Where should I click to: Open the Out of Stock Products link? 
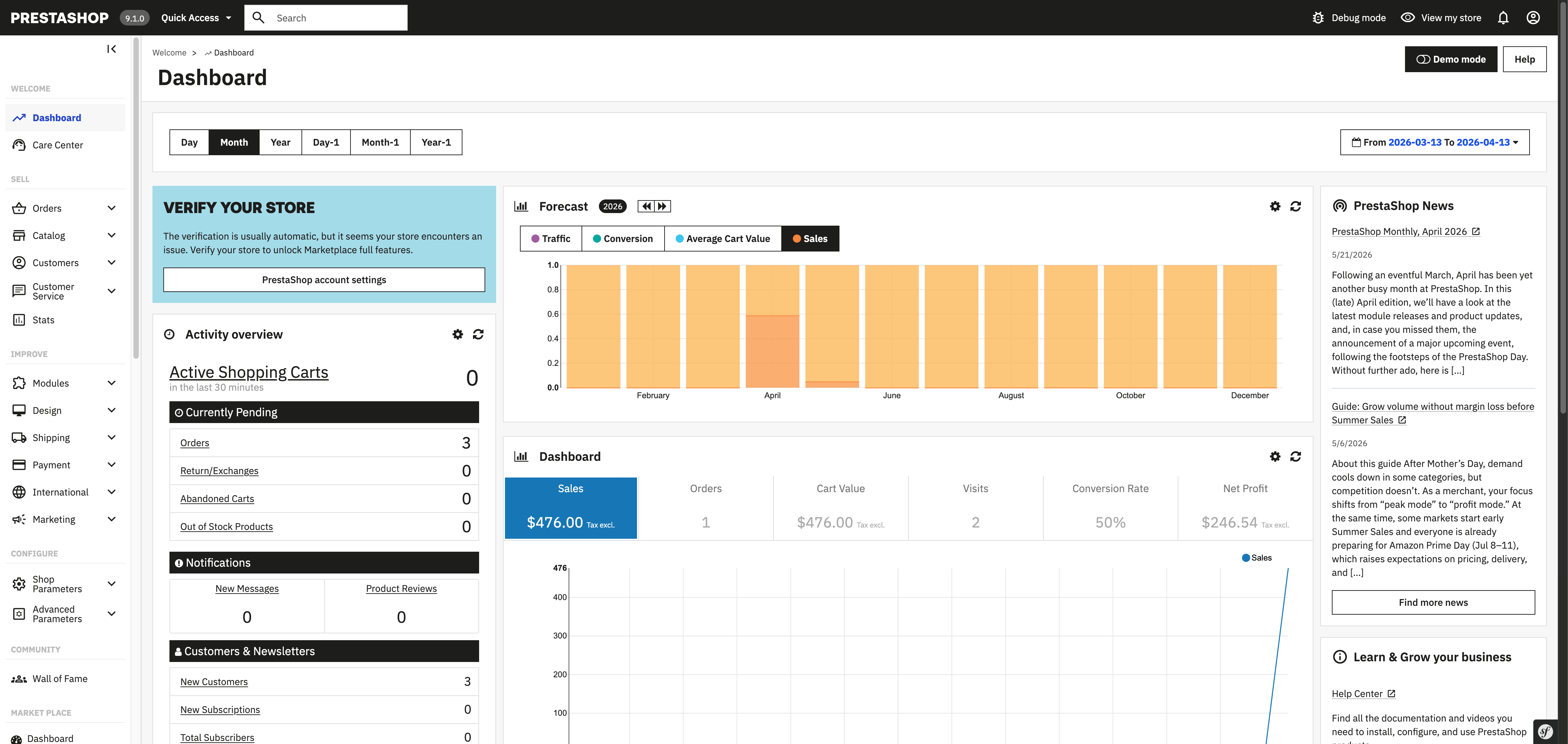pyautogui.click(x=226, y=527)
